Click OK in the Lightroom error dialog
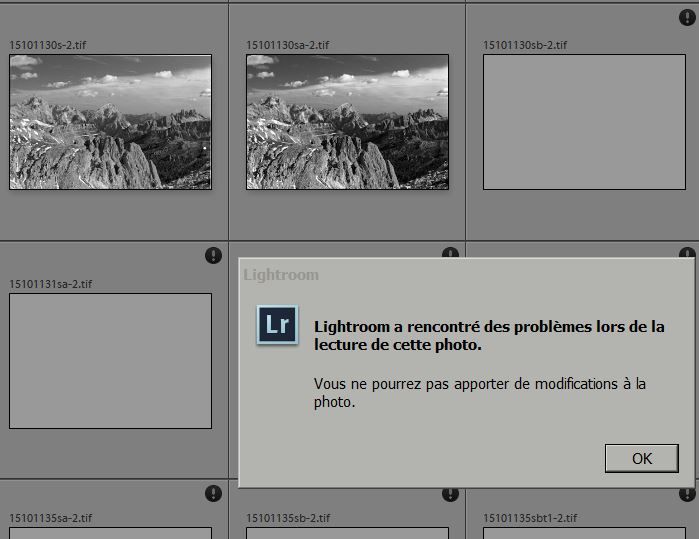 pos(641,458)
